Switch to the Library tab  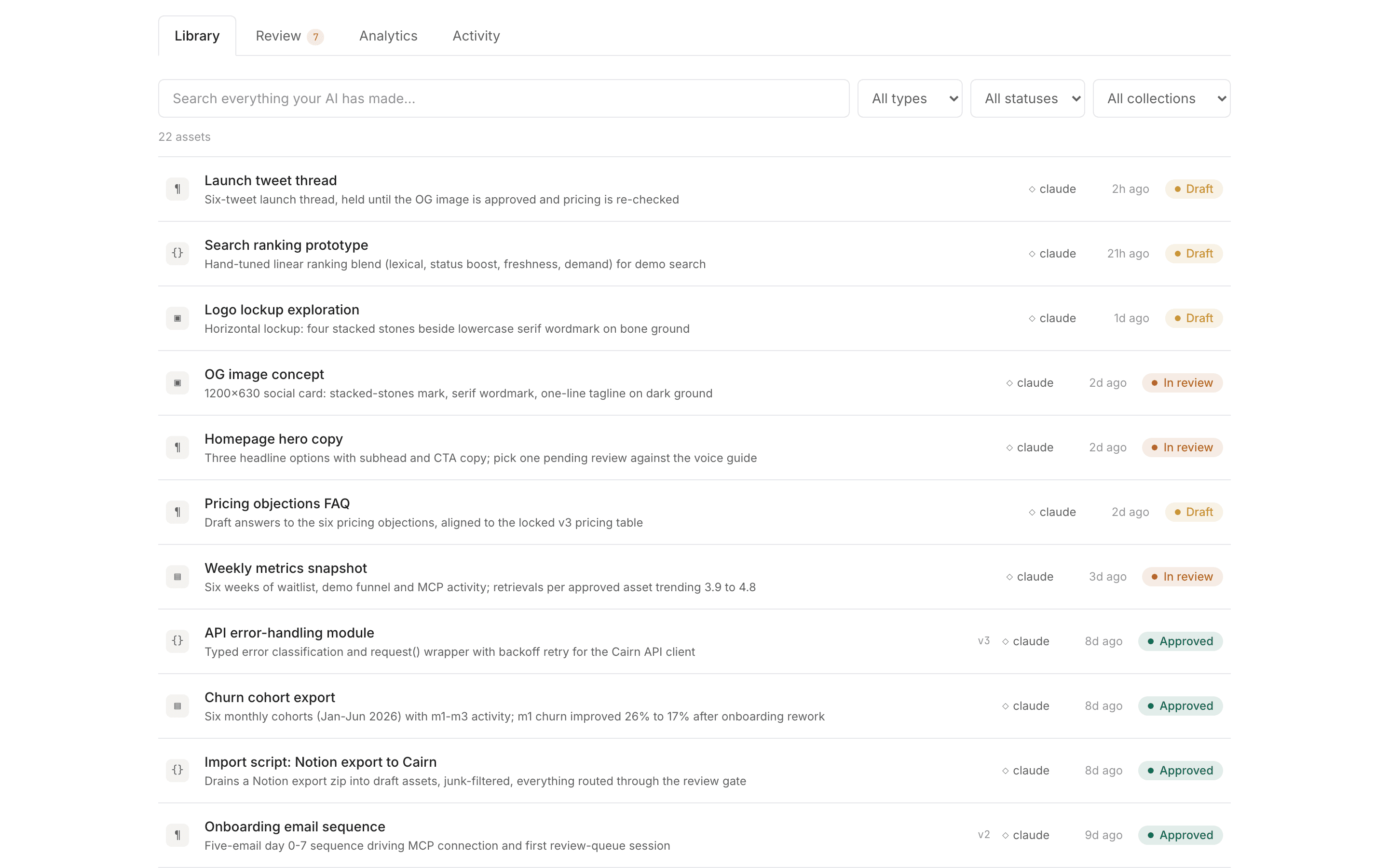click(197, 36)
